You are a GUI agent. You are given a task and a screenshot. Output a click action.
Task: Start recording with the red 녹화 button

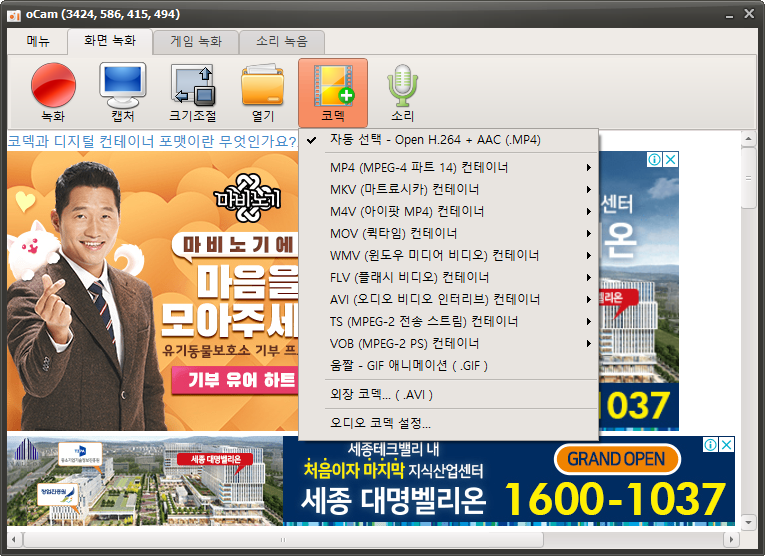tap(53, 91)
